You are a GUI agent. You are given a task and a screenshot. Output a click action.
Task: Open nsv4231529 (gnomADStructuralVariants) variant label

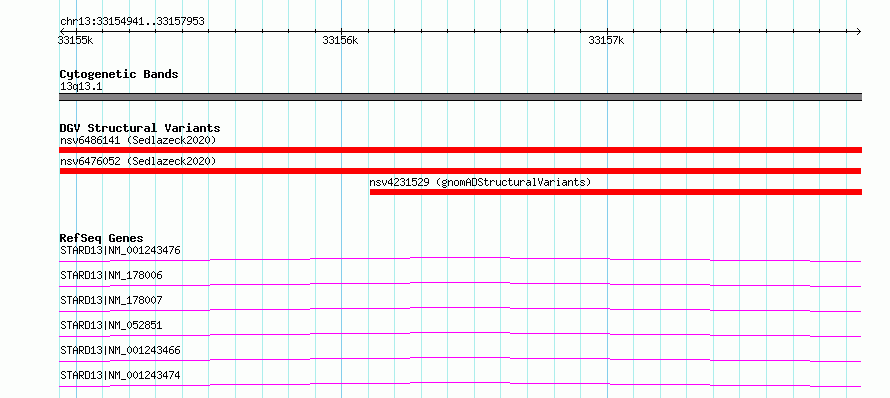click(x=480, y=182)
